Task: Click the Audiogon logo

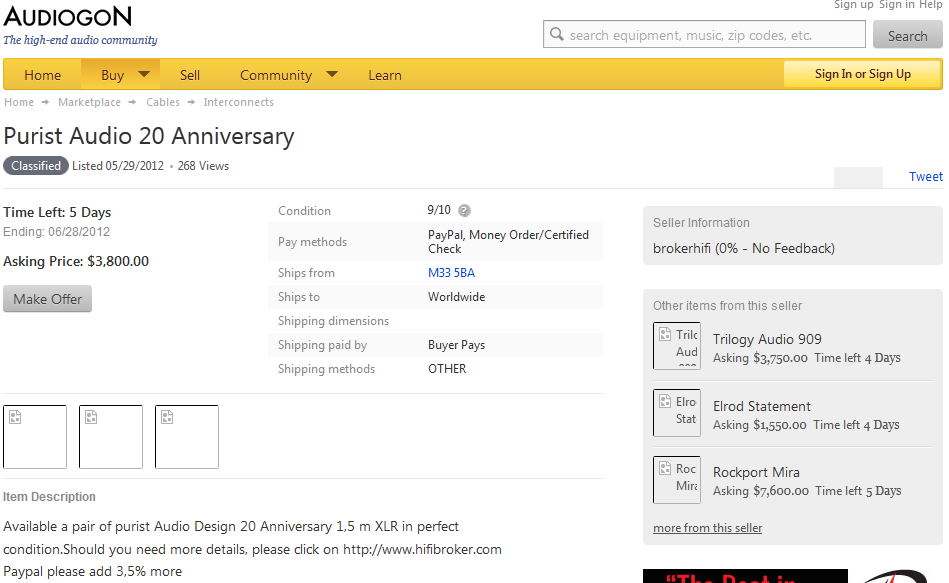Action: (x=68, y=17)
